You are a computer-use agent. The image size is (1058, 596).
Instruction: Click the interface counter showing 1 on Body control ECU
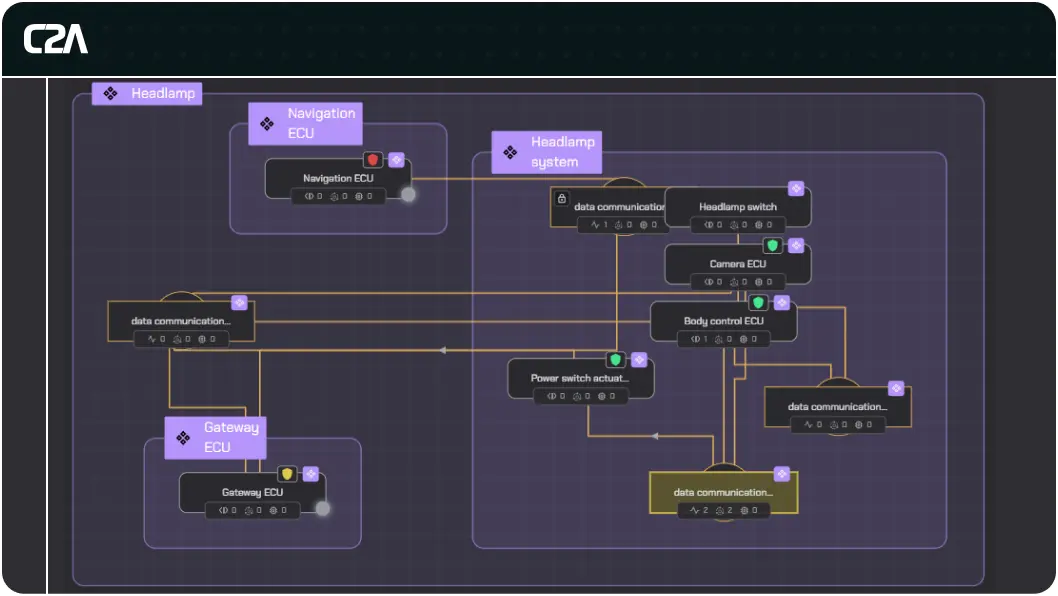[699, 339]
